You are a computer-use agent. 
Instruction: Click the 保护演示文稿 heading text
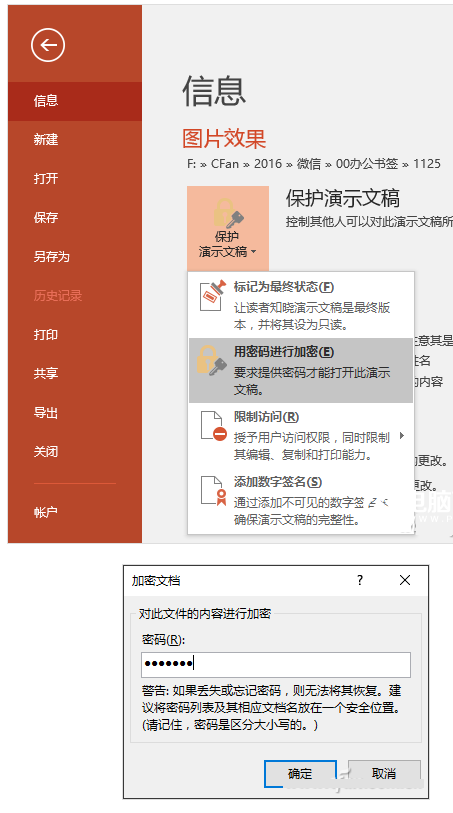coord(343,199)
